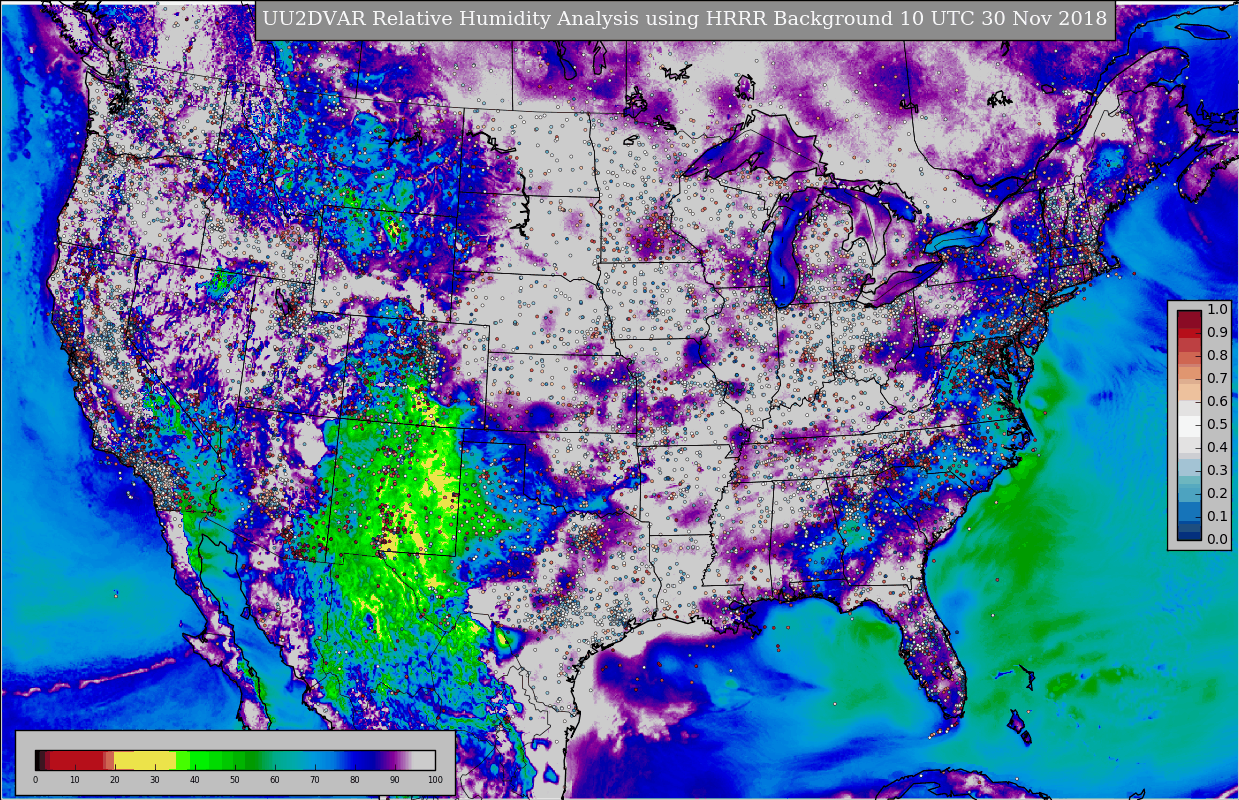Screen dimensions: 1239x800
Task: Click the 60 tick label on humidity colorbar
Action: coord(275,780)
